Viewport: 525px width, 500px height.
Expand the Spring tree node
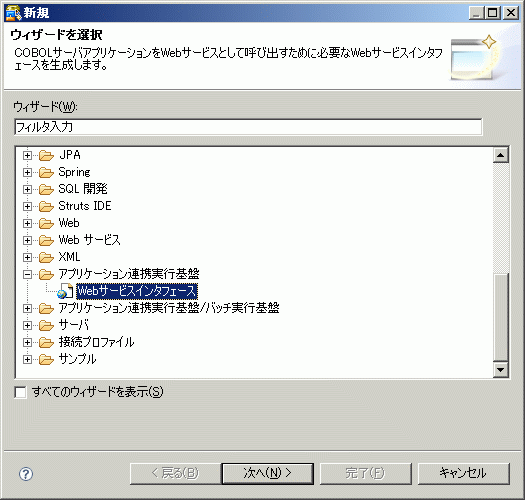pyautogui.click(x=27, y=172)
